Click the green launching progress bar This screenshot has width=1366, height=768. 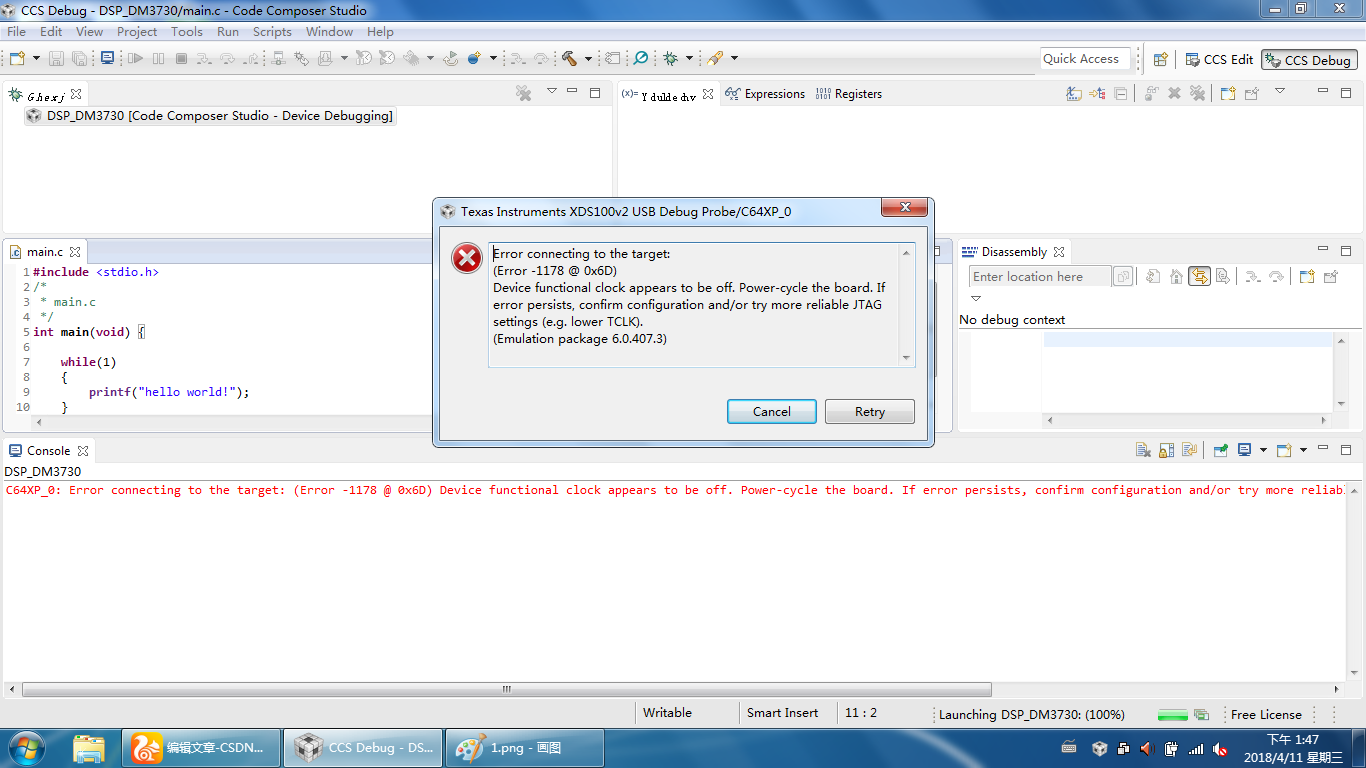coord(1172,715)
